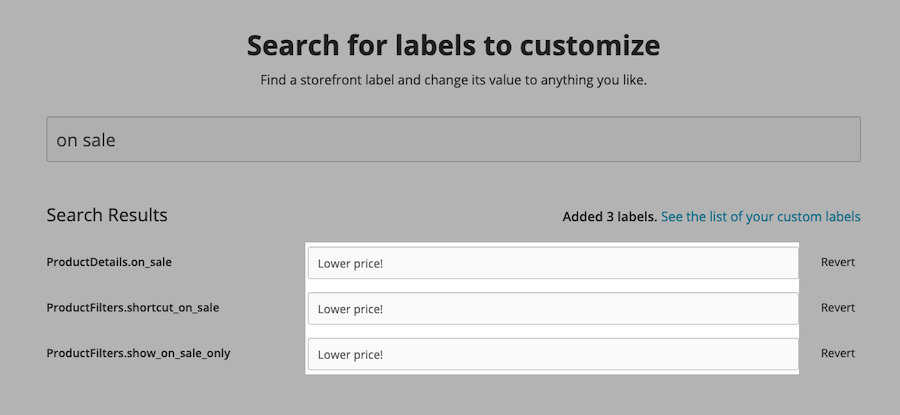Viewport: 900px width, 415px height.
Task: Click 'Lower price!' text in third result row
Action: point(350,354)
